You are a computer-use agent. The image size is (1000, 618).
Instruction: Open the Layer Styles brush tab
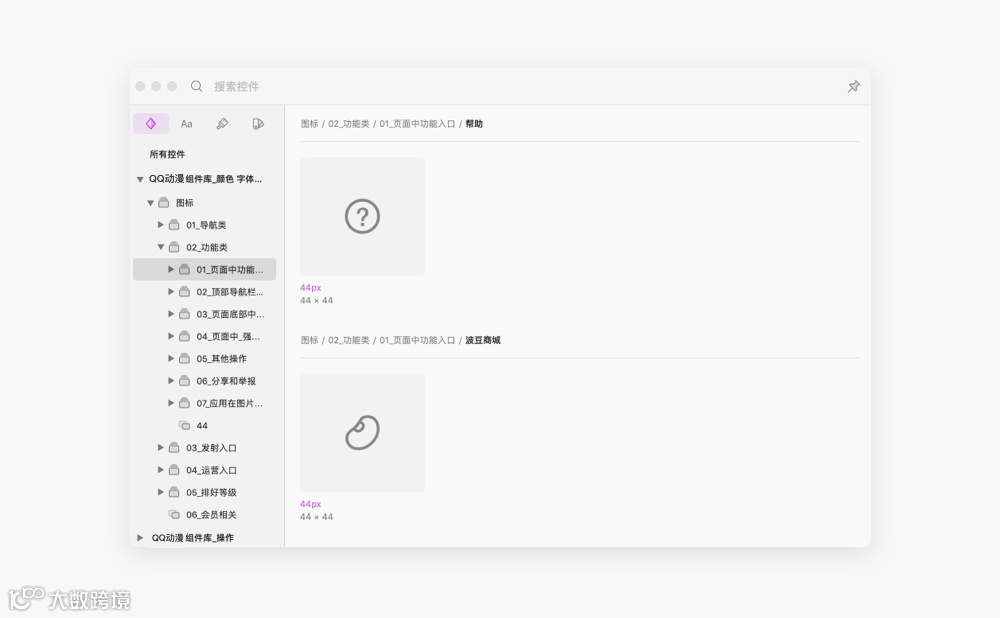tap(222, 124)
